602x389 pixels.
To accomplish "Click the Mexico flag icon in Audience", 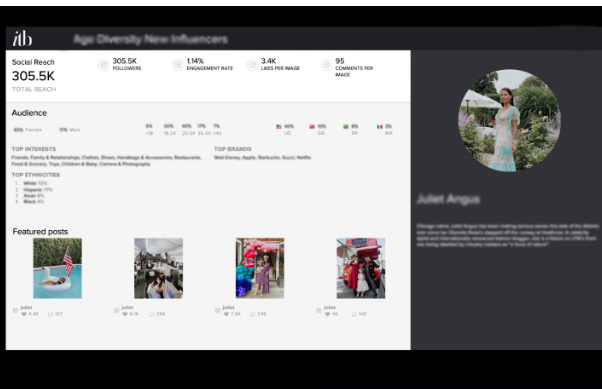I will (x=380, y=126).
